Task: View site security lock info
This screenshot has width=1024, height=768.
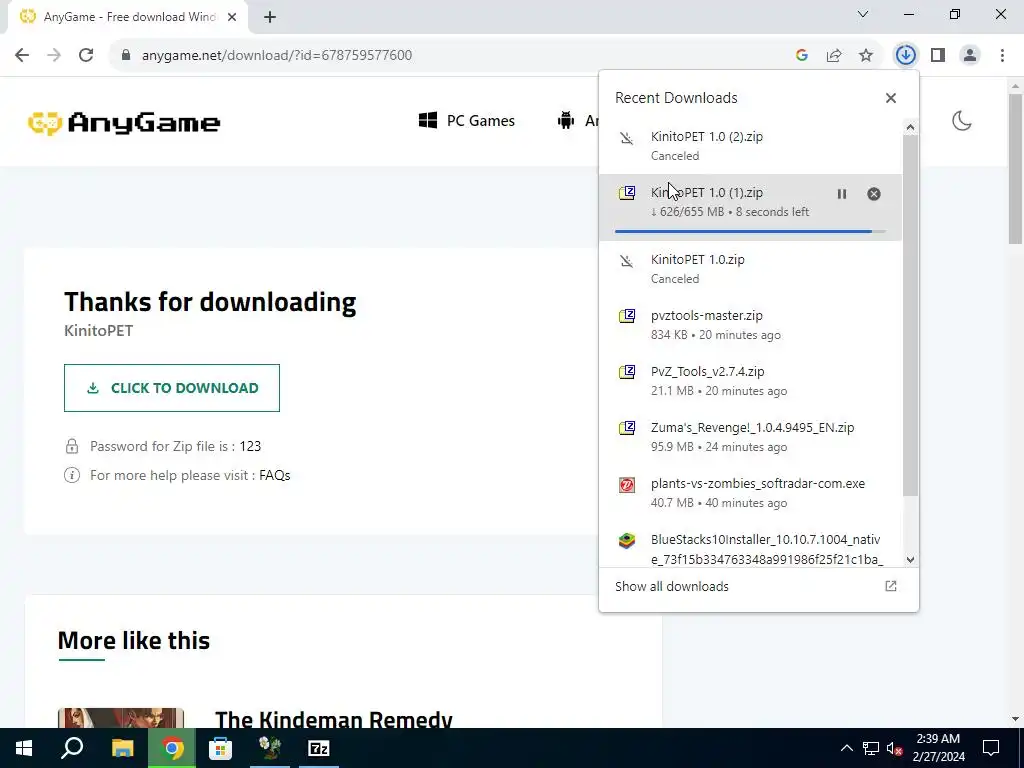Action: click(126, 56)
